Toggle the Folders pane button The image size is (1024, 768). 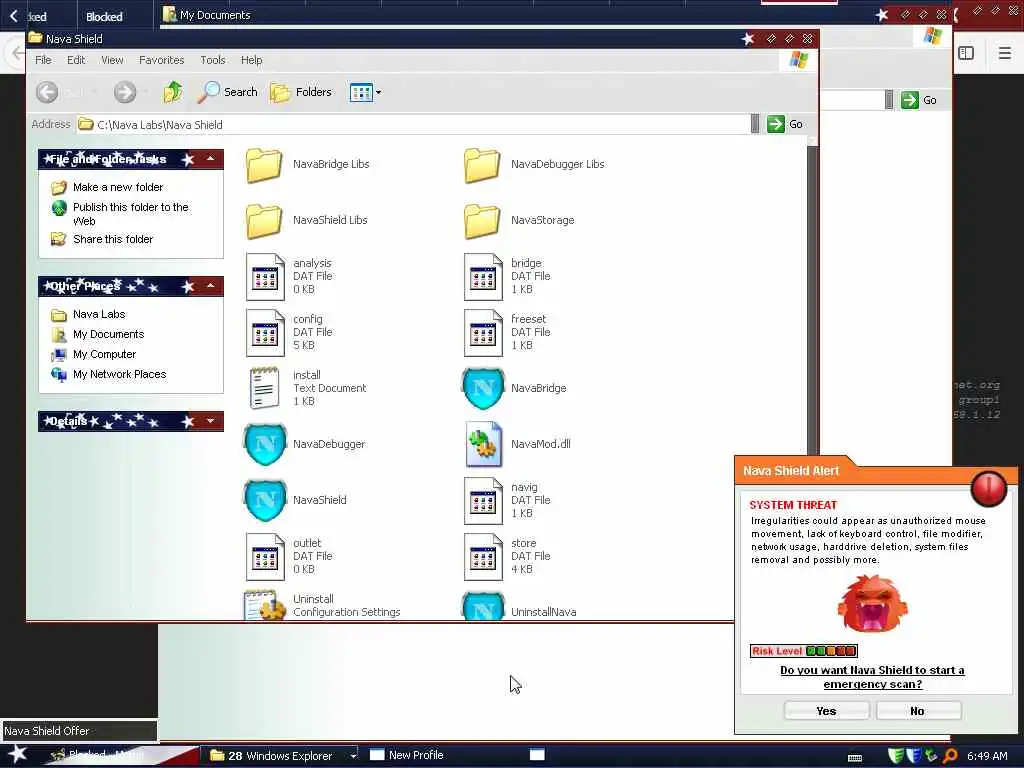[x=301, y=92]
